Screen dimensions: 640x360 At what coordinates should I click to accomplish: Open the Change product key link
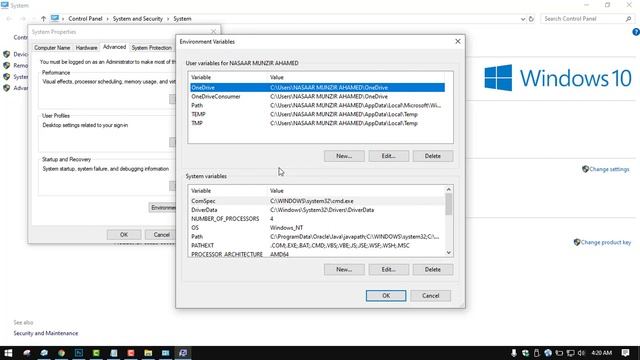[606, 242]
